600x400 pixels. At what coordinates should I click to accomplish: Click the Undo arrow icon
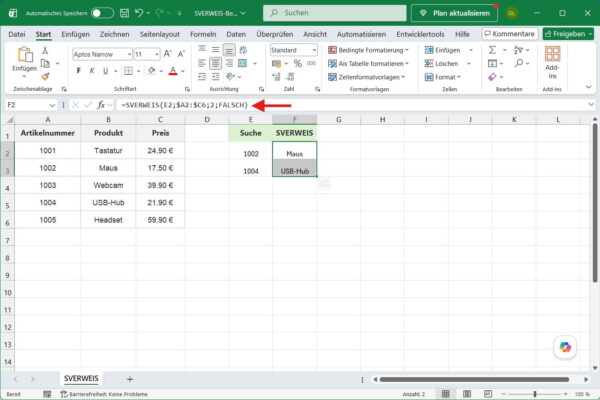(139, 13)
